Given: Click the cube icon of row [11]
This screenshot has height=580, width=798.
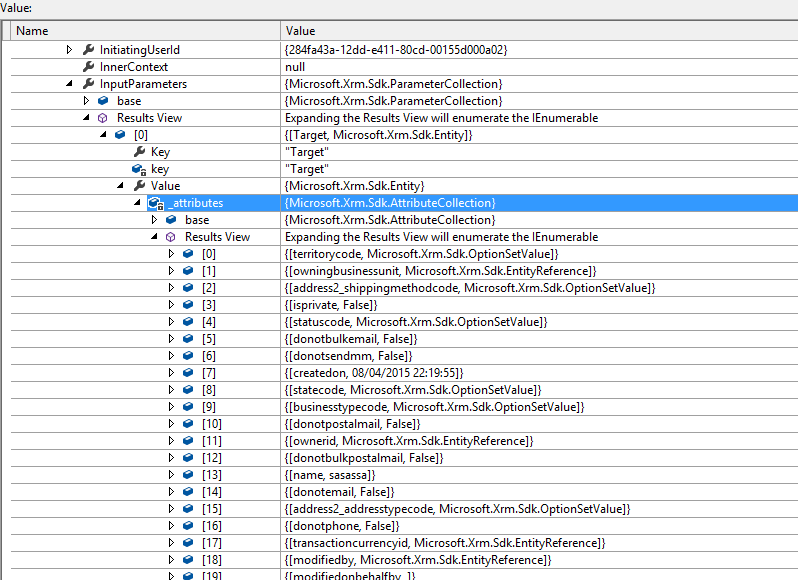Looking at the screenshot, I should point(188,441).
